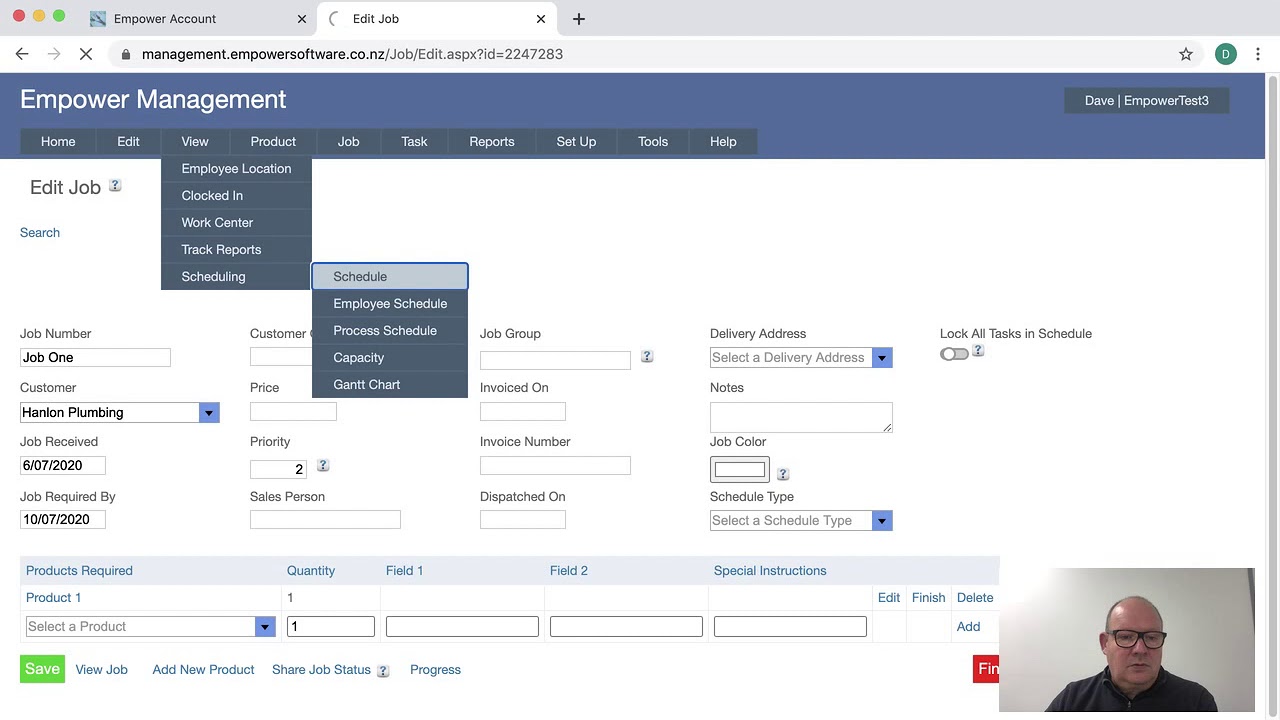Click the green Save button
This screenshot has height=720, width=1280.
pos(42,669)
